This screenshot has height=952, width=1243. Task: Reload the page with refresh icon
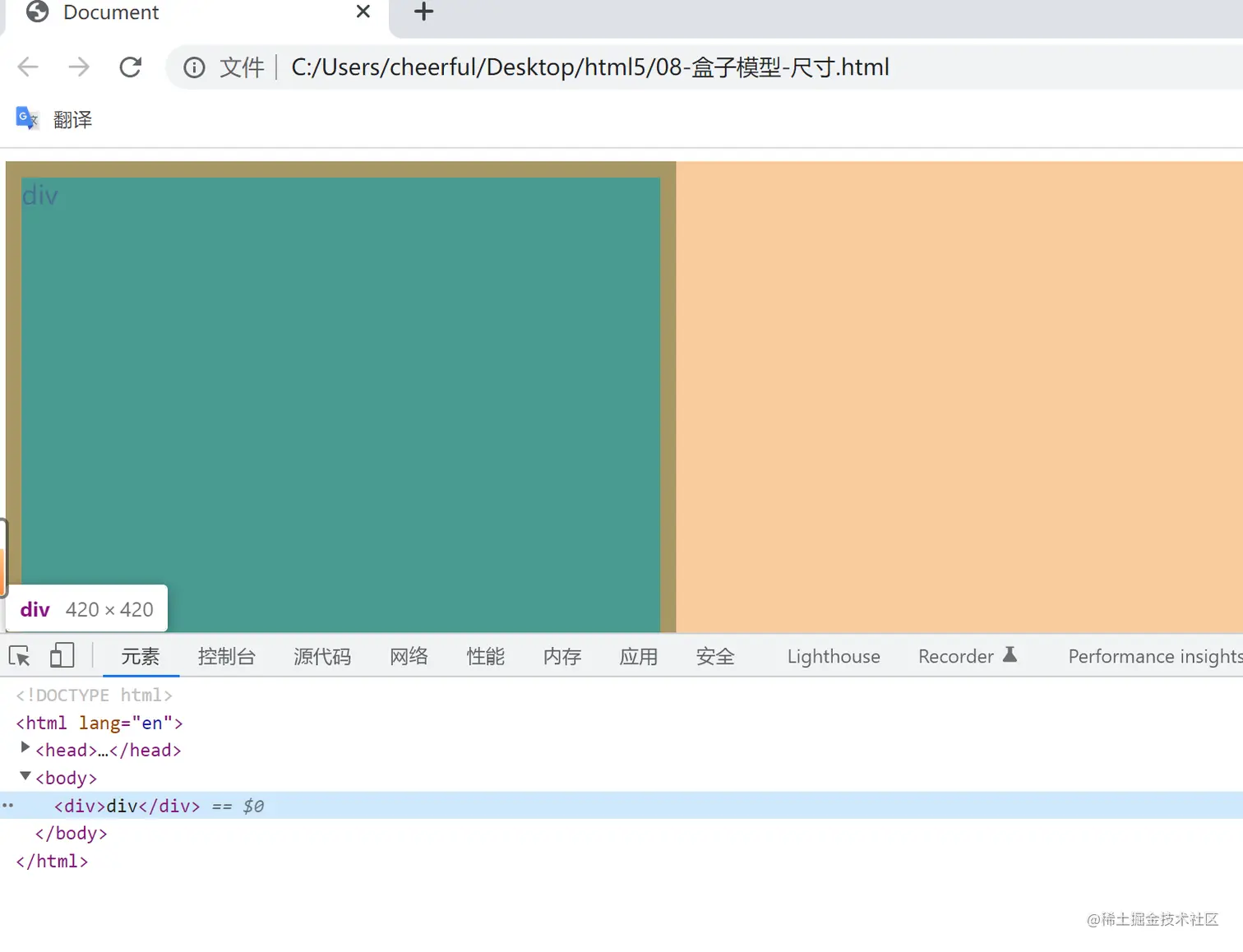pyautogui.click(x=131, y=67)
